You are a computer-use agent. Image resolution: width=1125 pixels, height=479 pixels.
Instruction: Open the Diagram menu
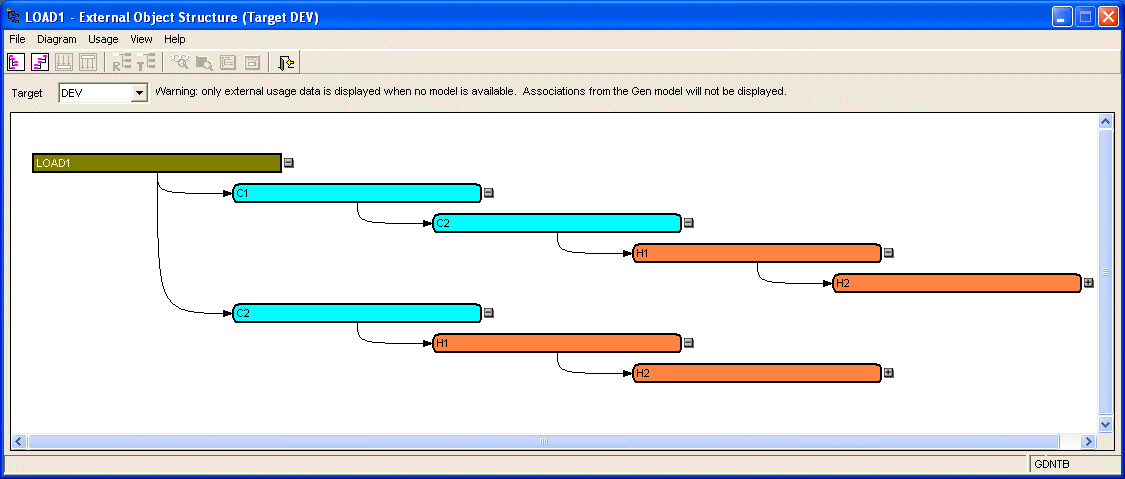point(57,39)
